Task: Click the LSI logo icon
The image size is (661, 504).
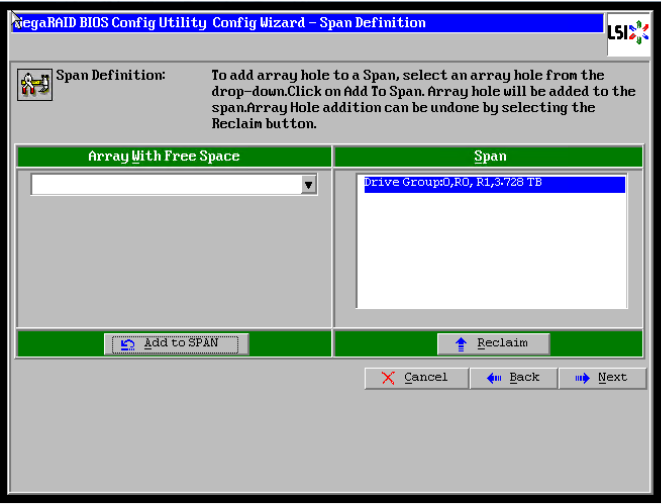Action: coord(628,34)
